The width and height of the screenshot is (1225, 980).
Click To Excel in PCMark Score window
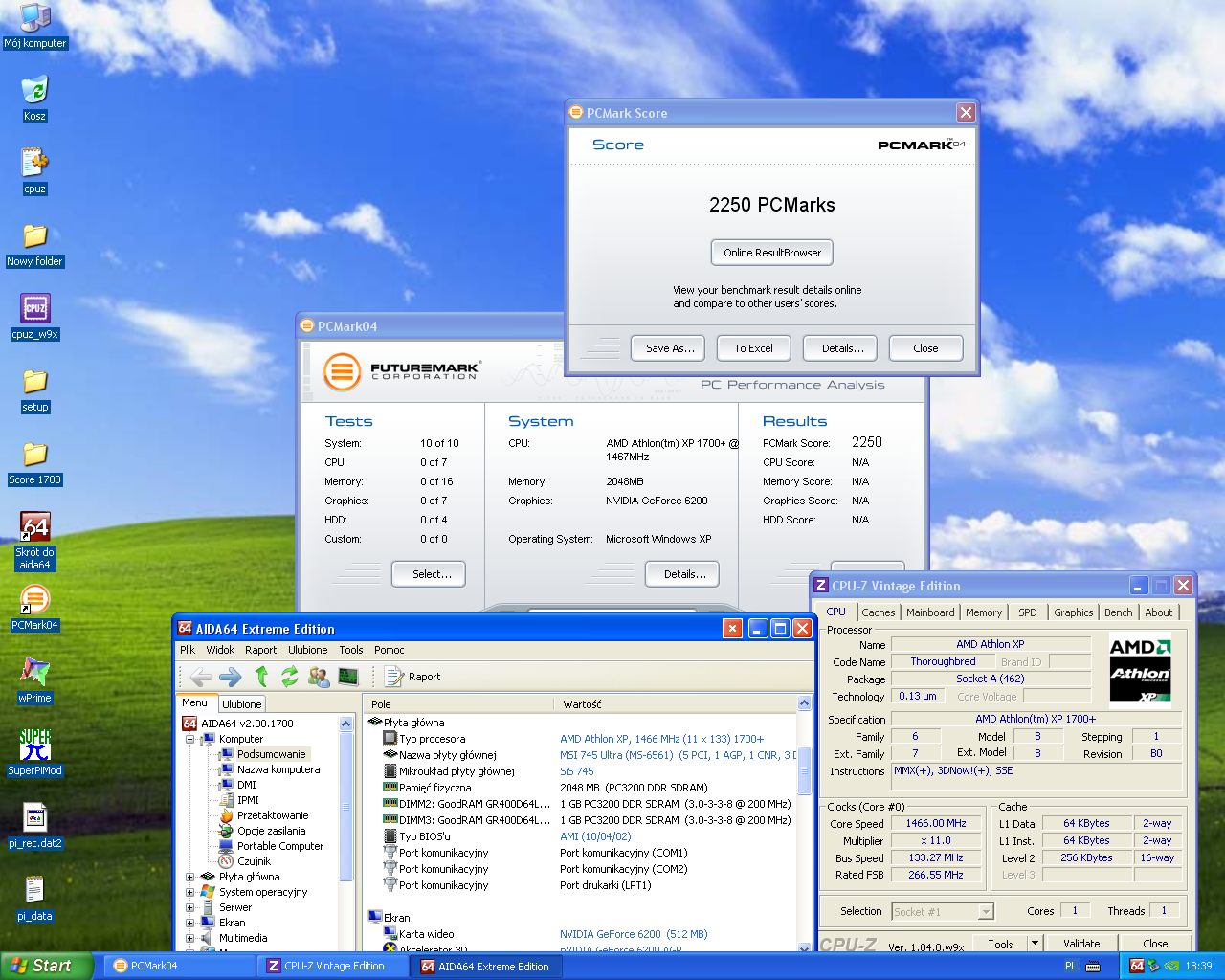click(754, 348)
